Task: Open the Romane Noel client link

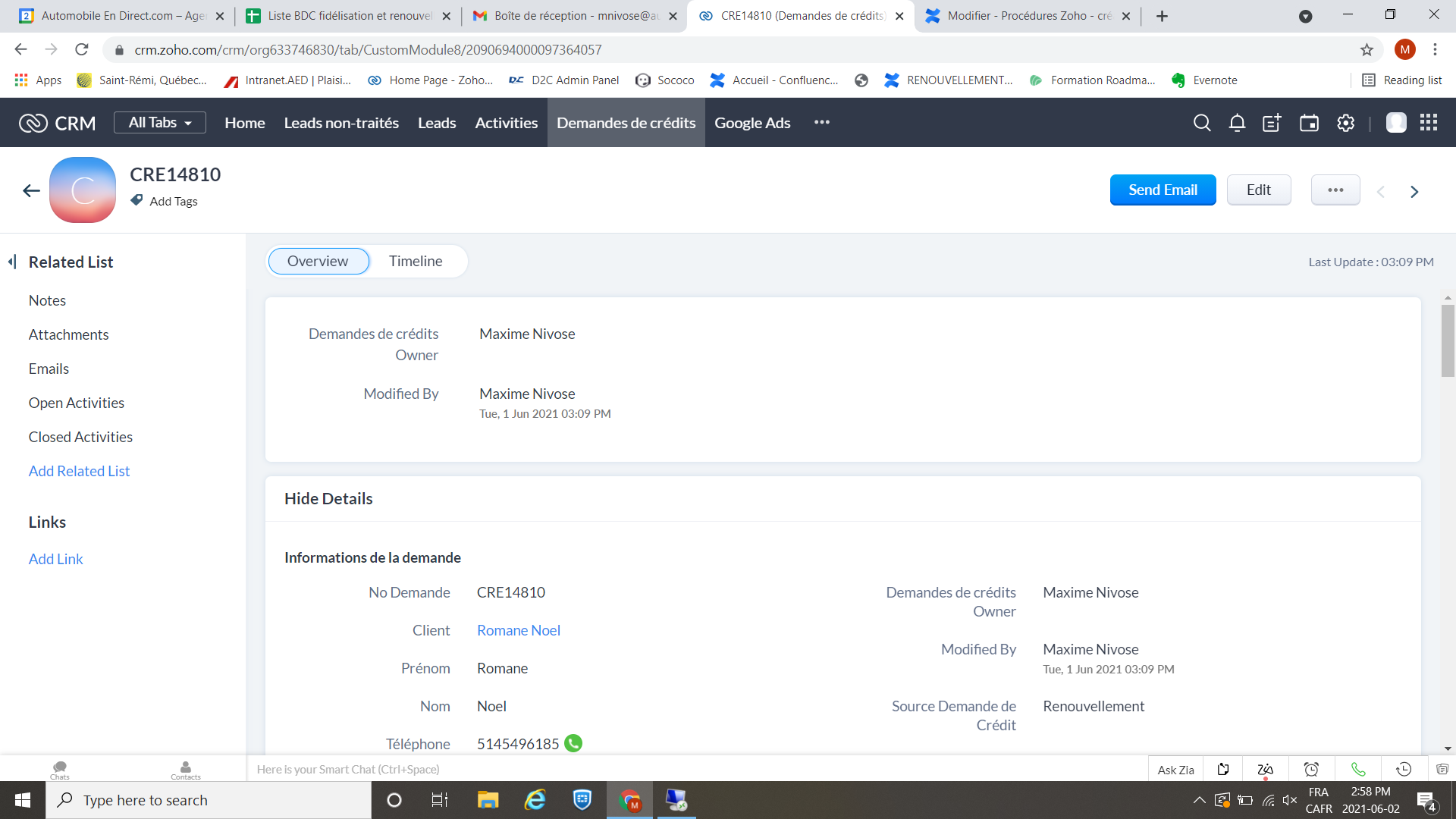Action: click(519, 630)
